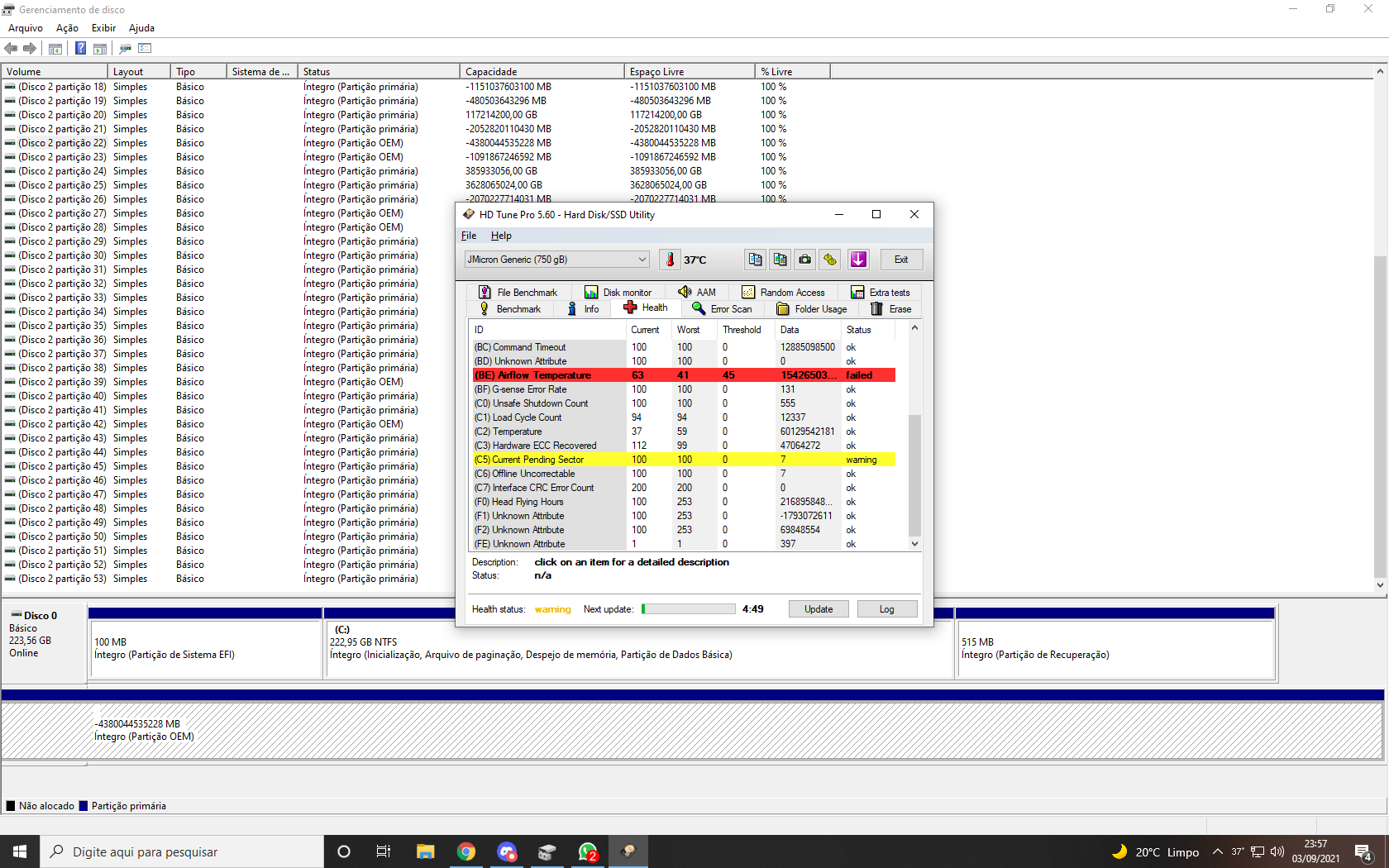1389x868 pixels.
Task: Click the Windows search box on taskbar
Action: click(x=182, y=851)
